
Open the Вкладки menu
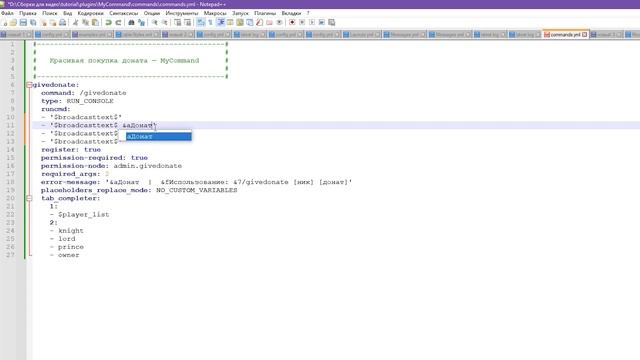click(x=291, y=13)
